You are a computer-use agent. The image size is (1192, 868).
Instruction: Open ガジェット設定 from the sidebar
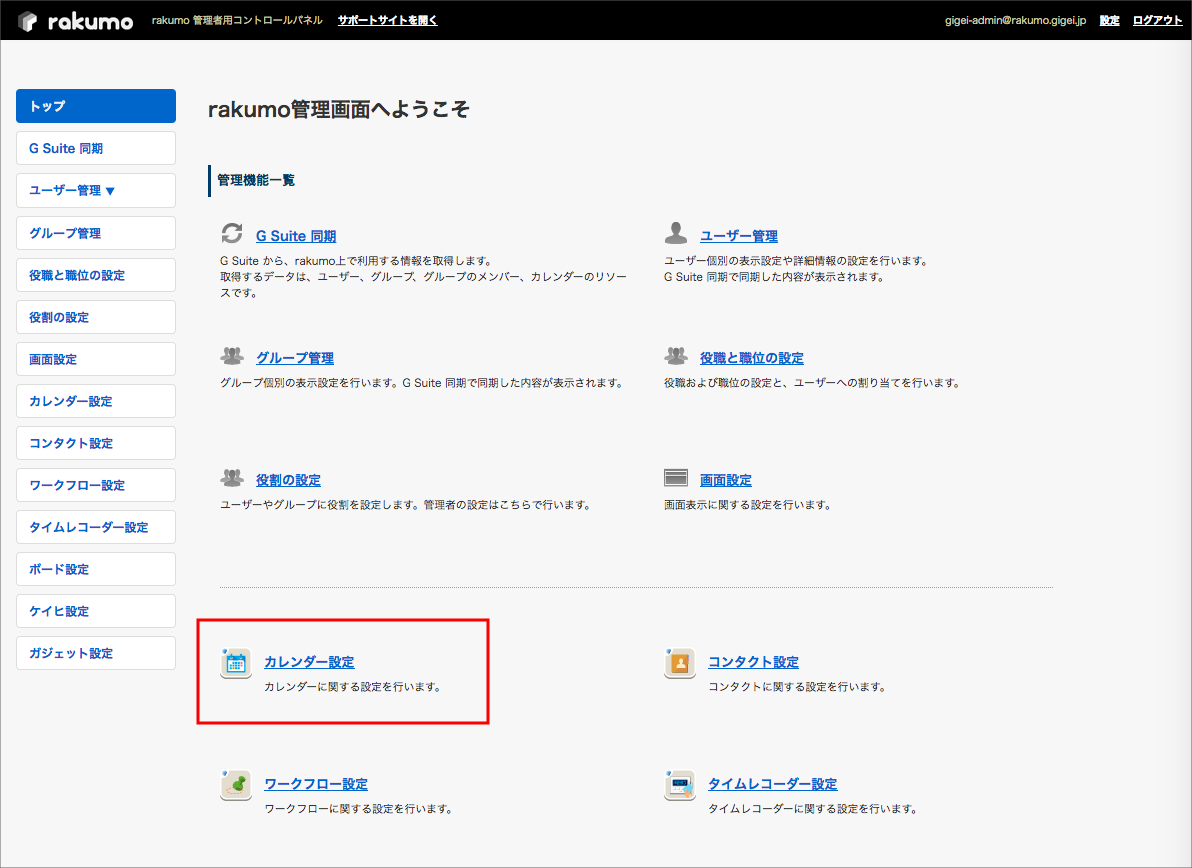pyautogui.click(x=96, y=653)
